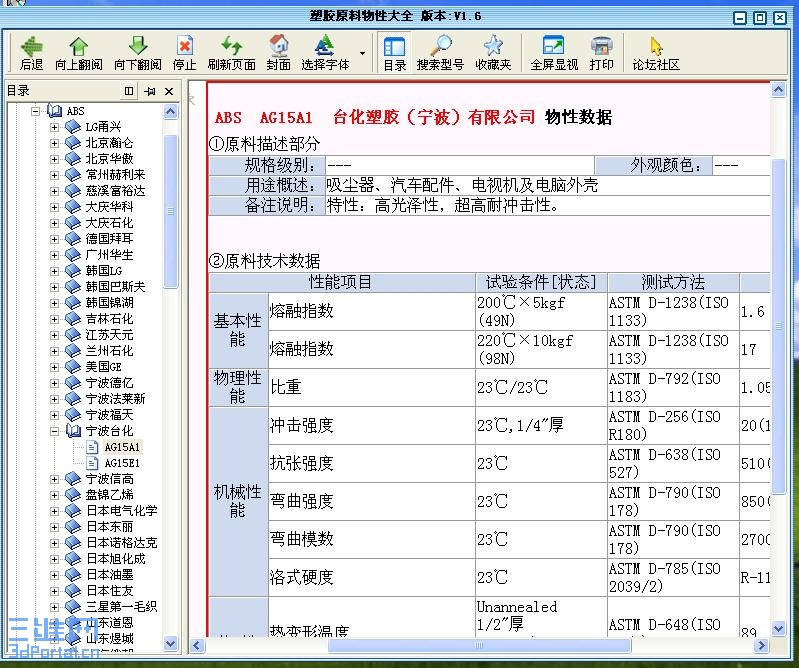Expand the 北京瀚仑 tree node

tap(55, 143)
